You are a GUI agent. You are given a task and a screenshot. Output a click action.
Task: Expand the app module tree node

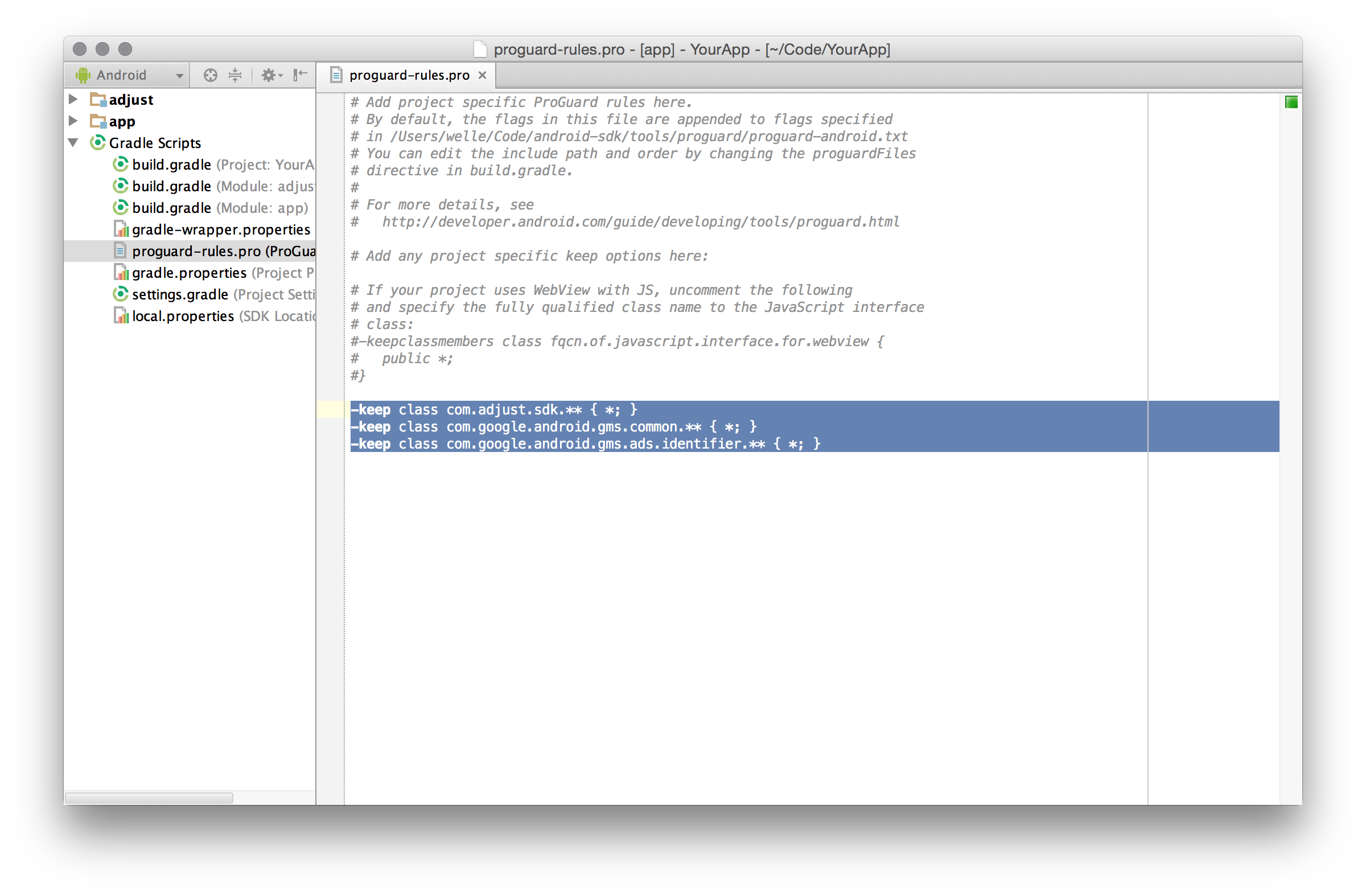click(73, 121)
